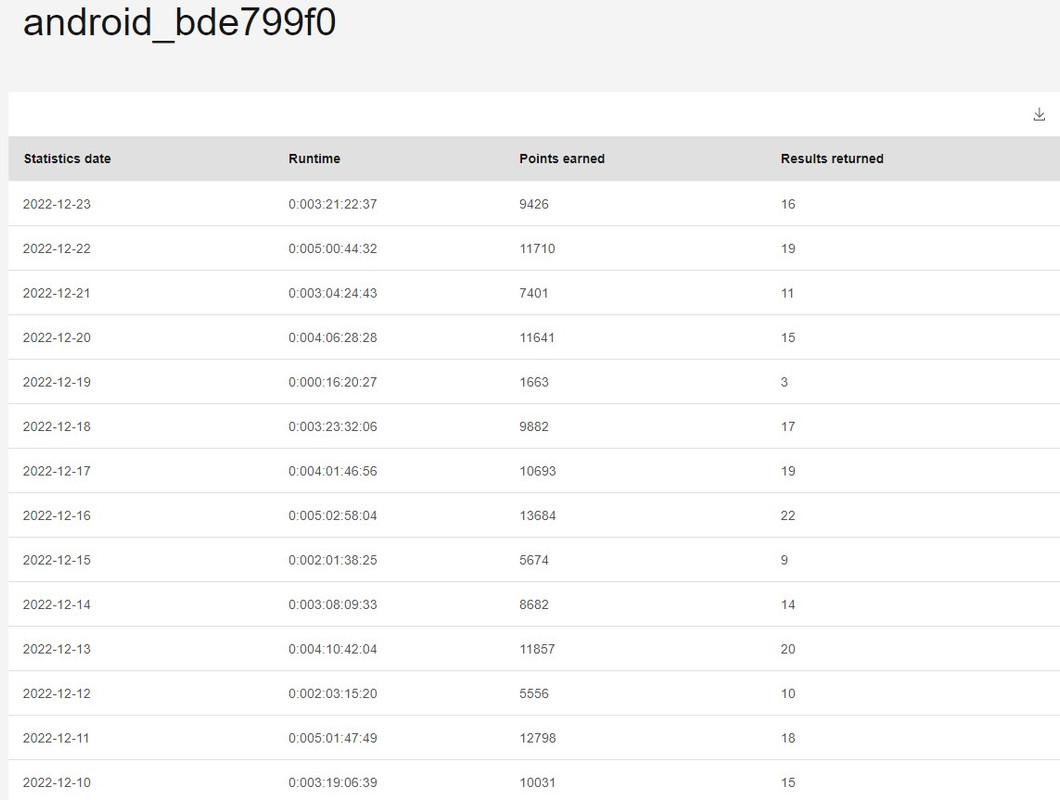Click the download icon above the table
The height and width of the screenshot is (800, 1060).
click(x=1039, y=114)
